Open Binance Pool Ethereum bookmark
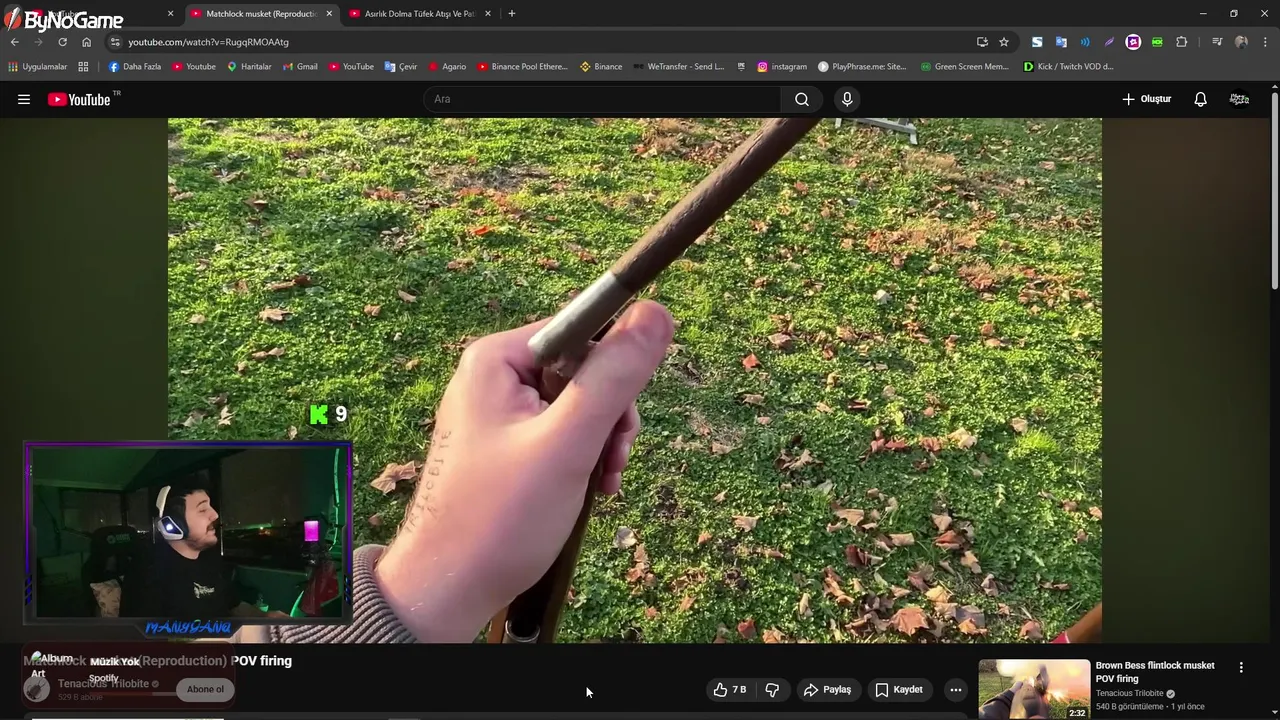Viewport: 1280px width, 720px height. coord(522,67)
